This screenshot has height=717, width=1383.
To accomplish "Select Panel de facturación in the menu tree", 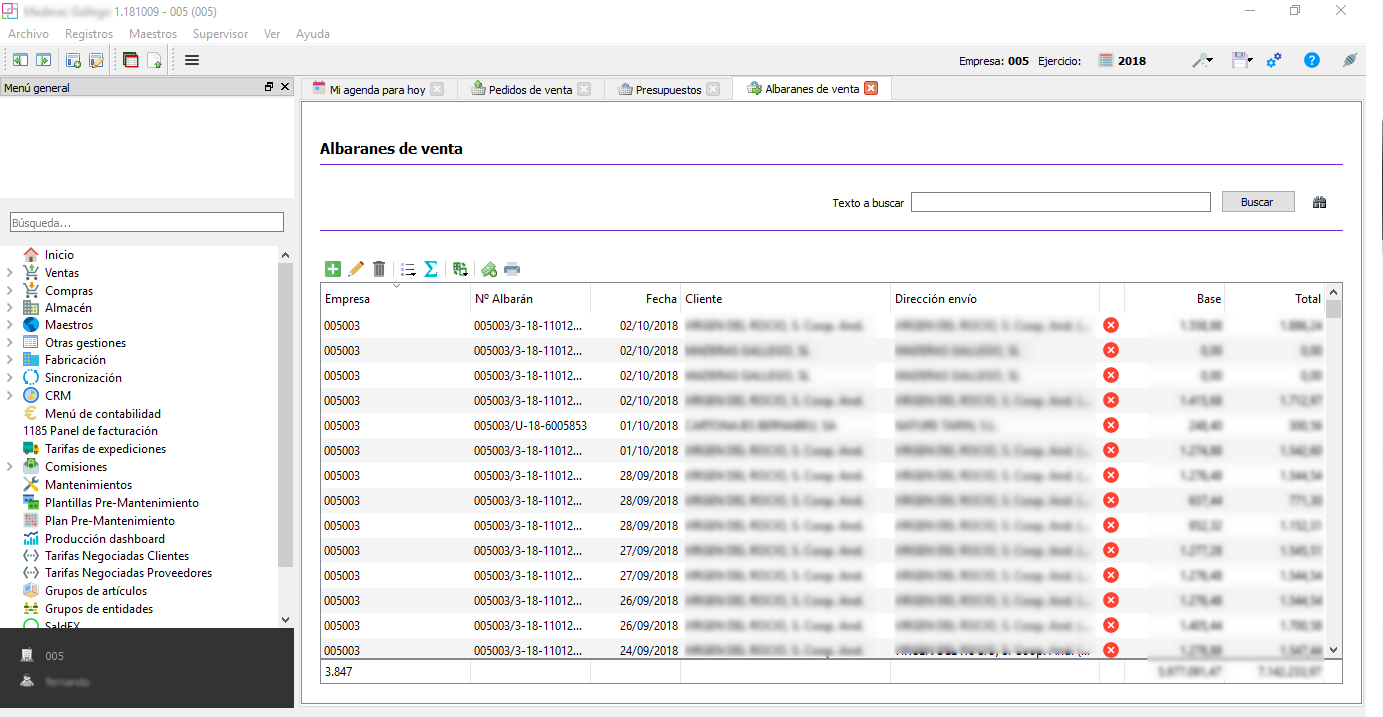I will click(x=90, y=431).
